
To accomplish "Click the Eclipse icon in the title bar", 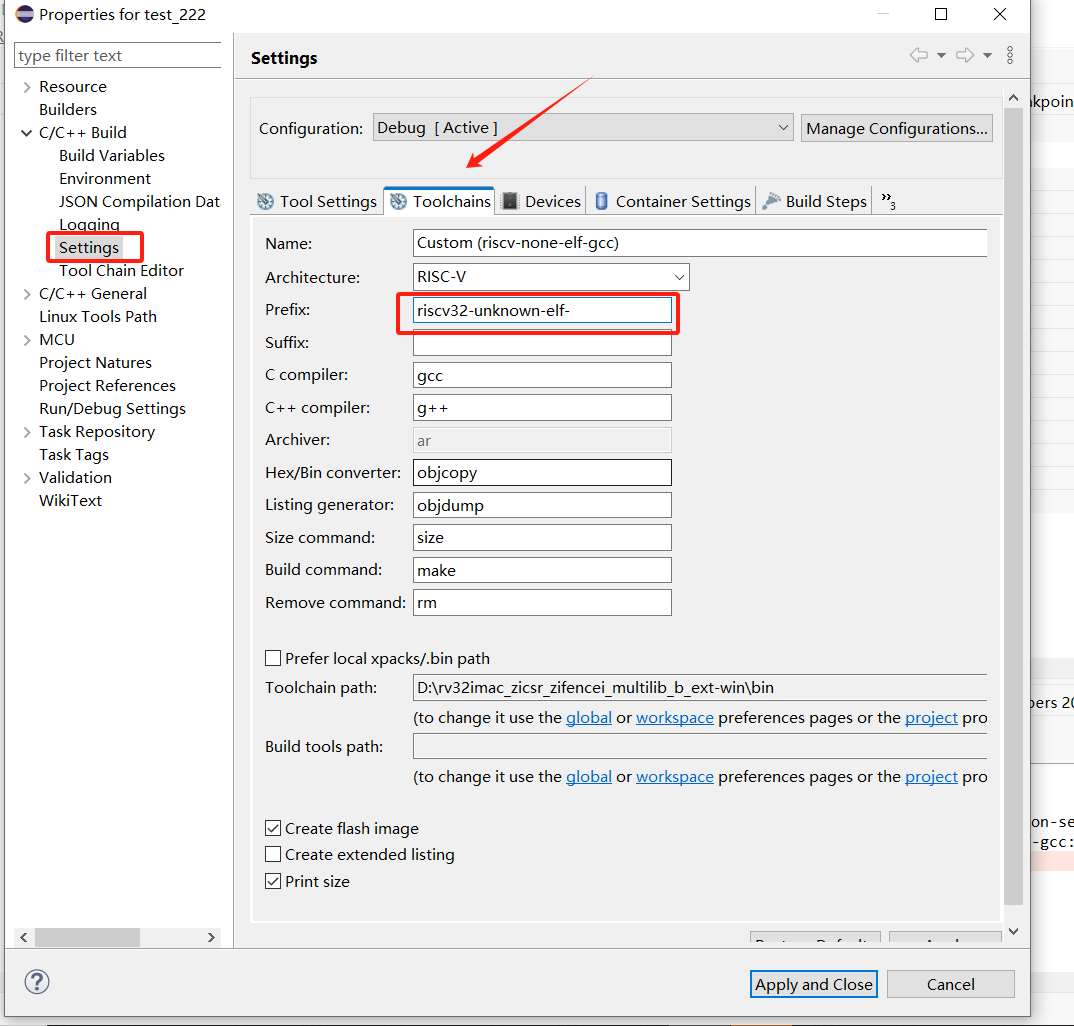I will tap(24, 14).
